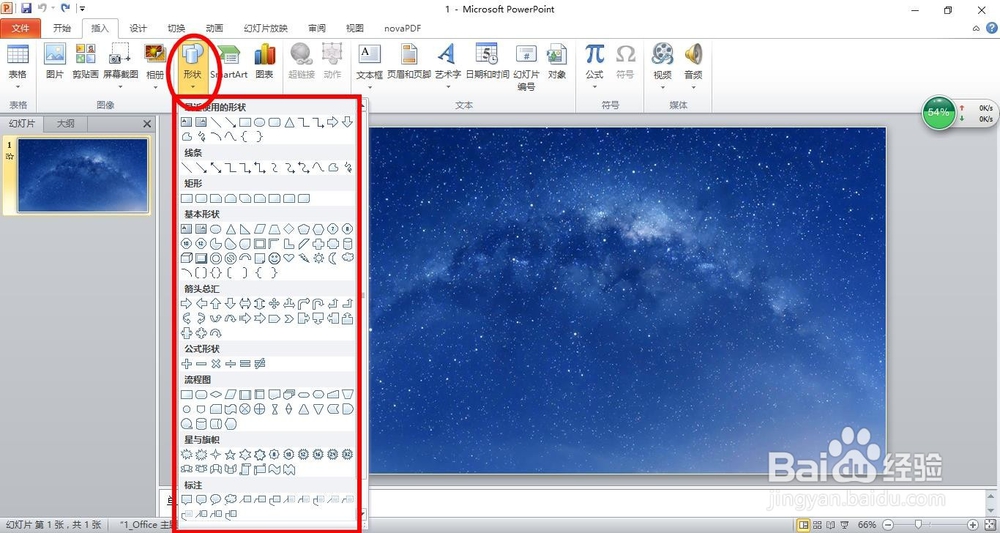Open PowerPoint help question mark
The image size is (1000, 533).
point(992,28)
